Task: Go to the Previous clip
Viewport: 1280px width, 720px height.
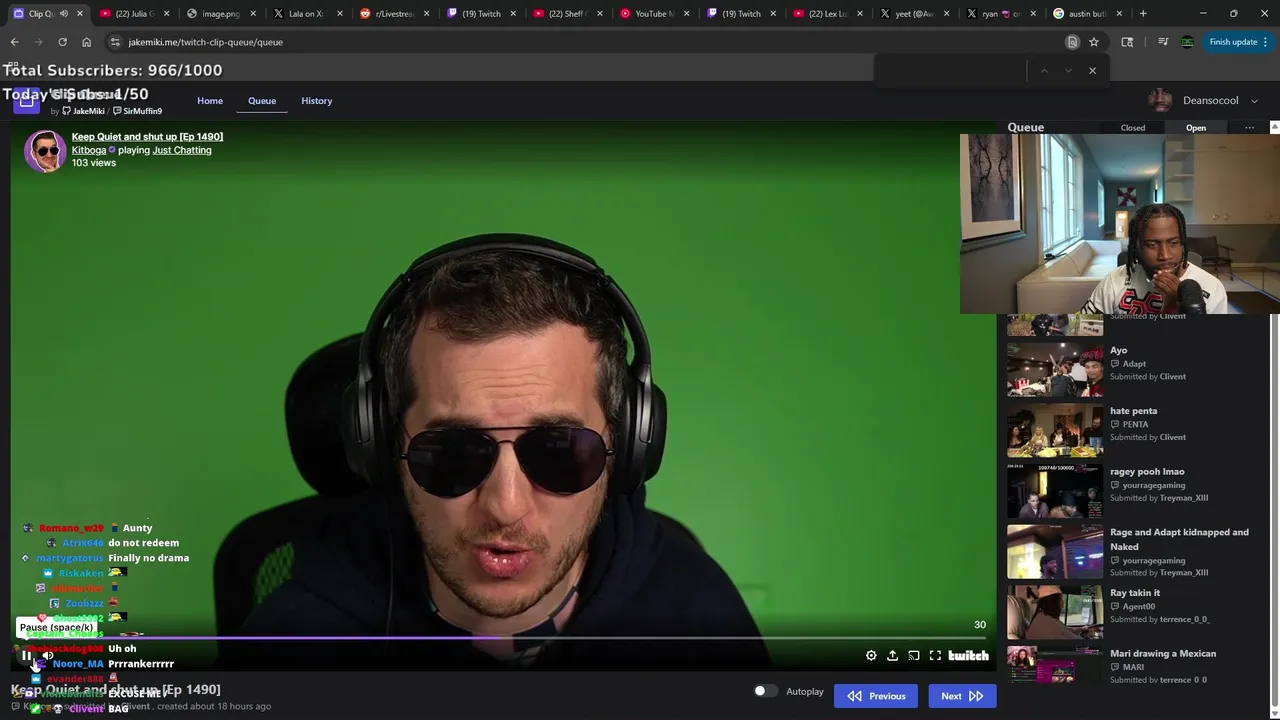Action: 876,696
